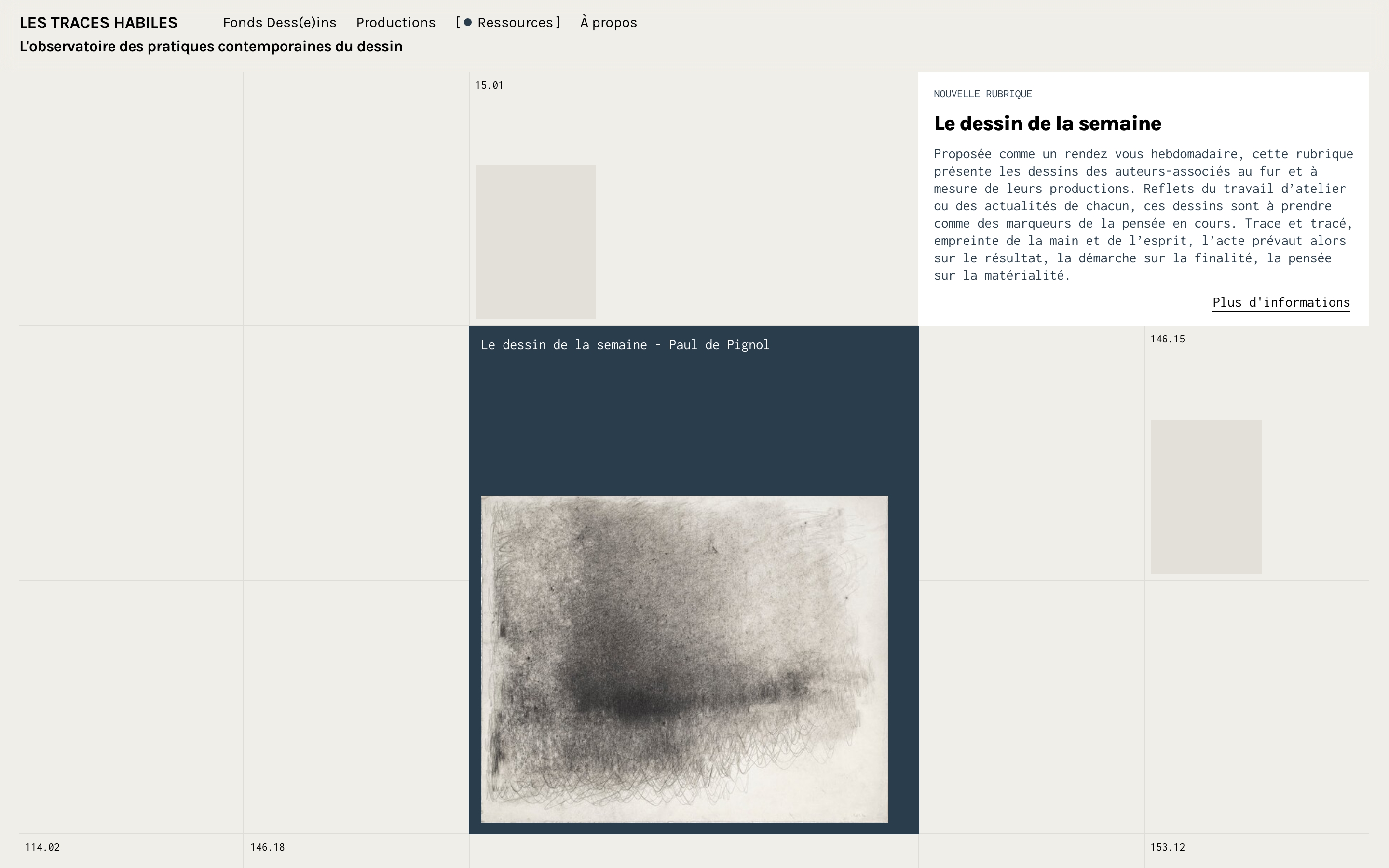Go to the À propos page
Image resolution: width=1389 pixels, height=868 pixels.
608,23
